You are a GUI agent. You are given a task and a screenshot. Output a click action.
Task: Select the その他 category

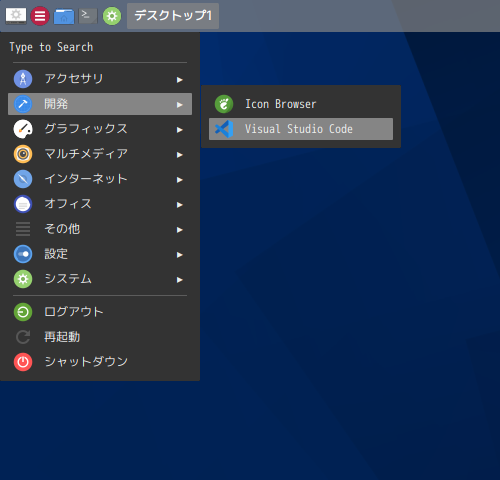[x=100, y=229]
